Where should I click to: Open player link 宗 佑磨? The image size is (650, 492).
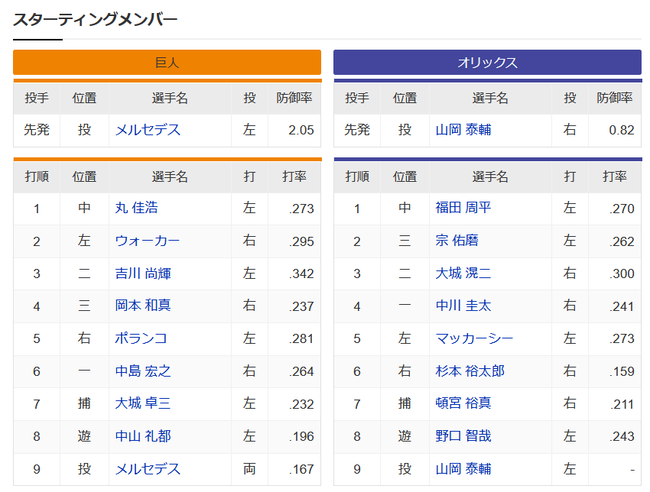click(457, 241)
